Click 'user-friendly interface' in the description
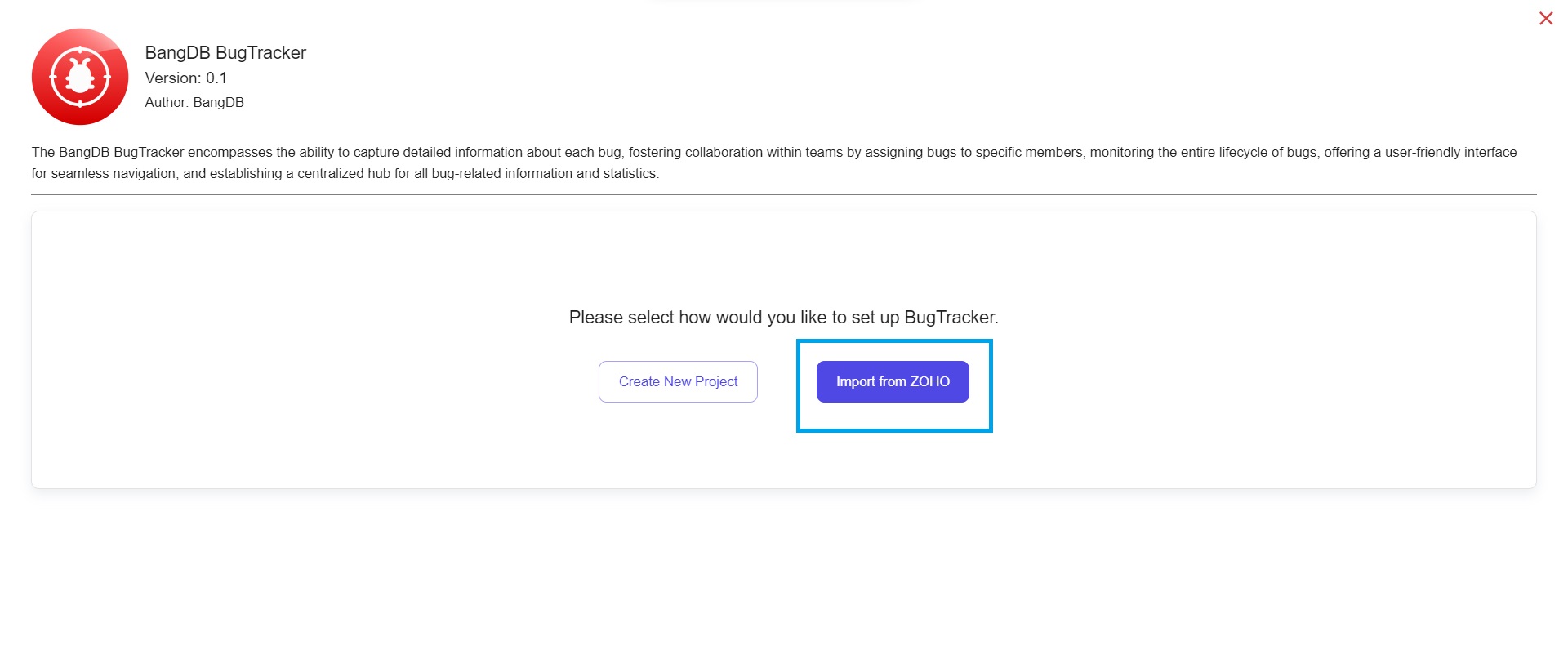1568x672 pixels. pyautogui.click(x=1450, y=152)
